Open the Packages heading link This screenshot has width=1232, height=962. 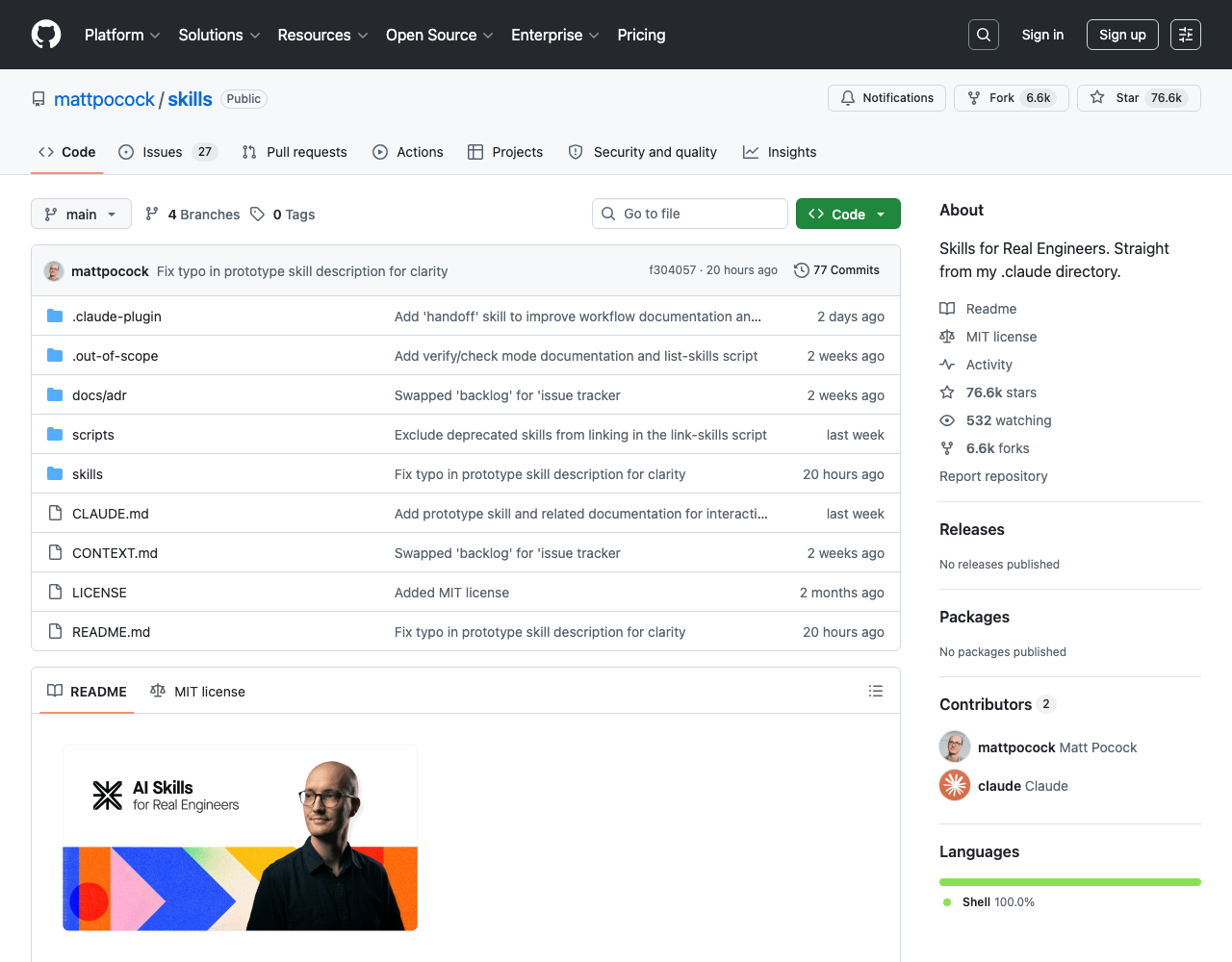tap(974, 617)
